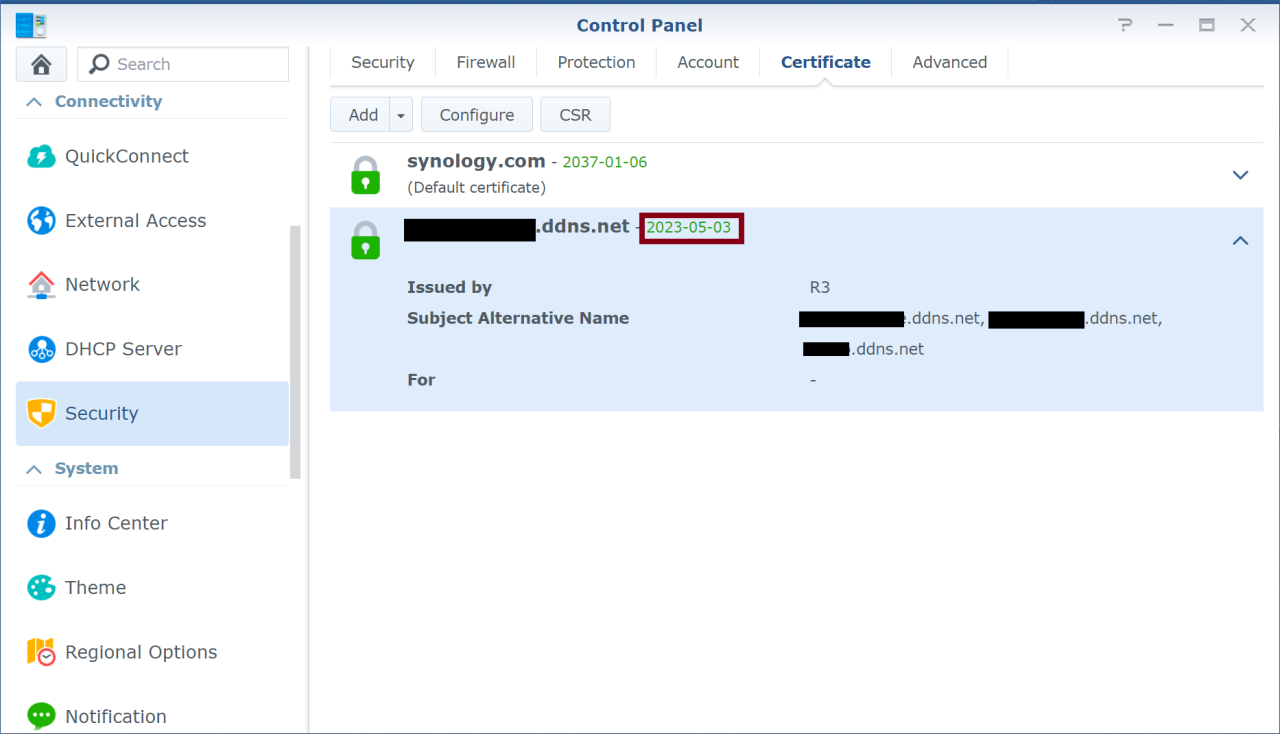Click the Configure button
The image size is (1280, 734).
[x=477, y=114]
